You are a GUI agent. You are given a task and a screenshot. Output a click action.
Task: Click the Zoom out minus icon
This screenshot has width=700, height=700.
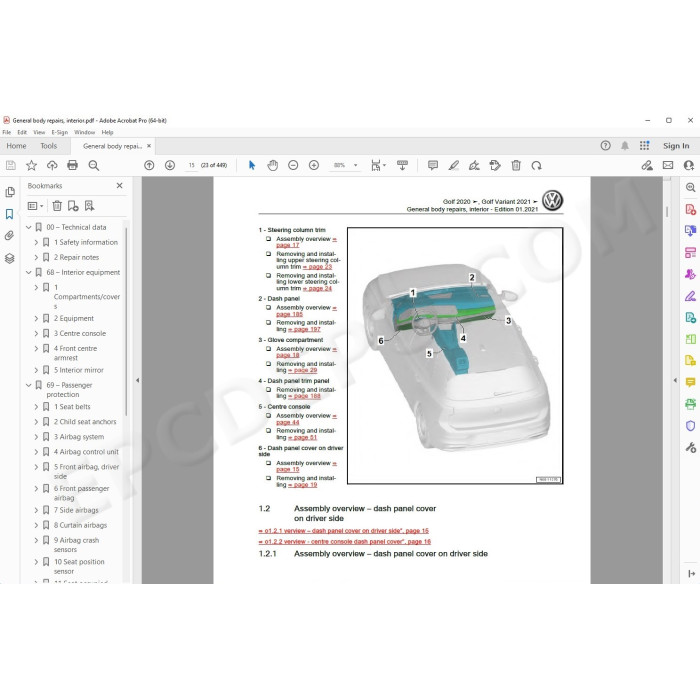293,166
